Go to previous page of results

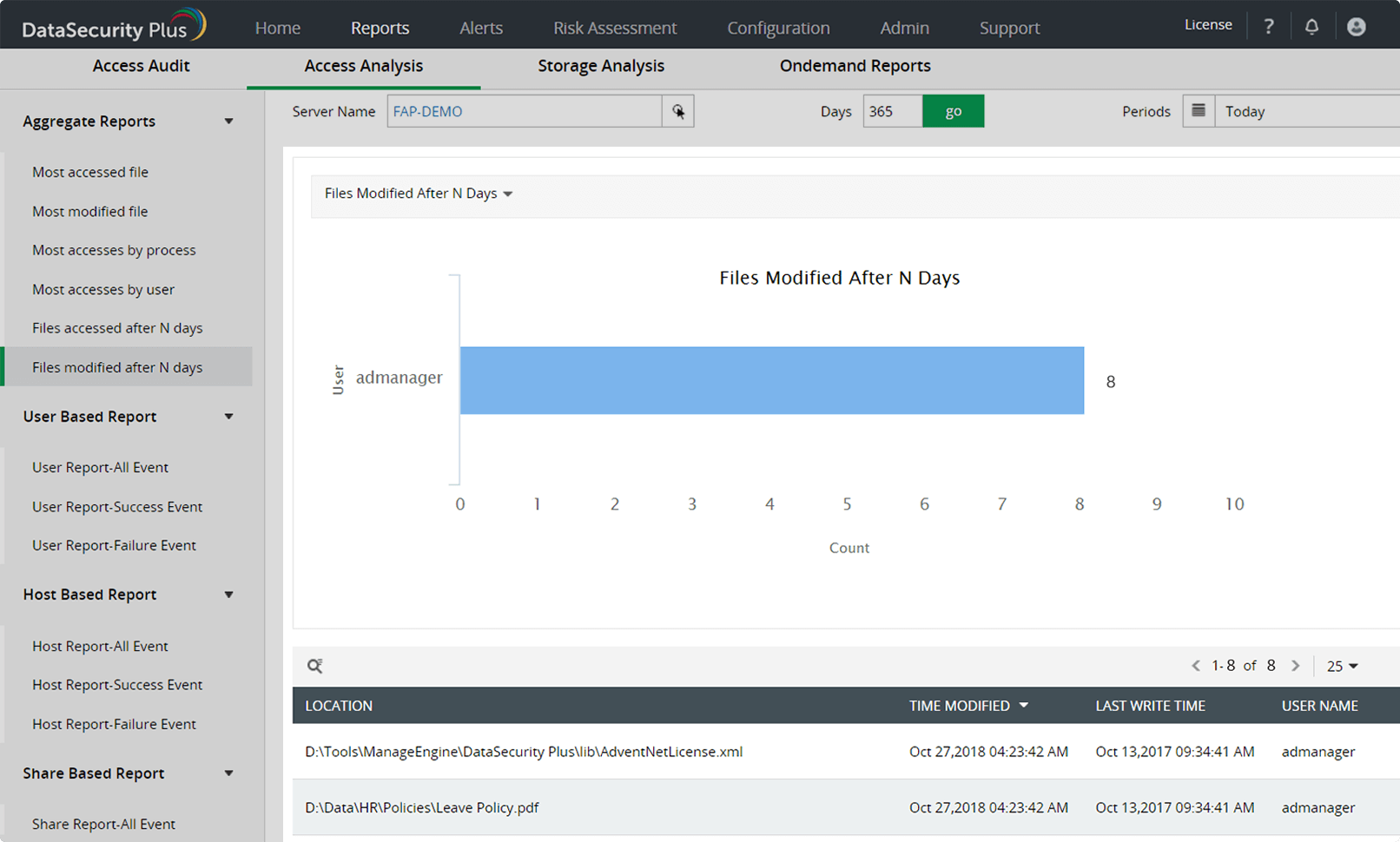pyautogui.click(x=1196, y=666)
